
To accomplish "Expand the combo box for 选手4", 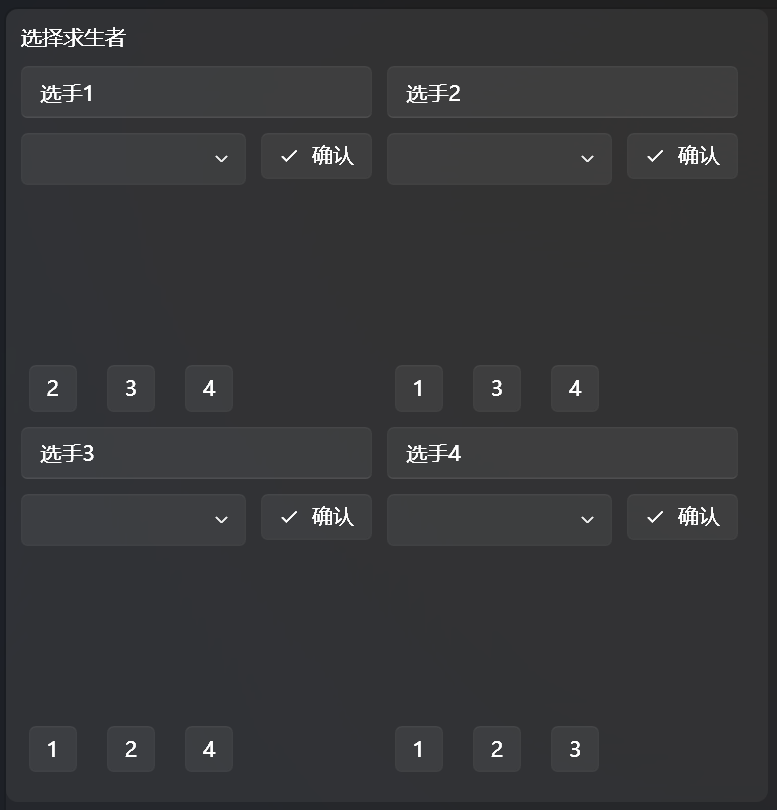I will (499, 519).
